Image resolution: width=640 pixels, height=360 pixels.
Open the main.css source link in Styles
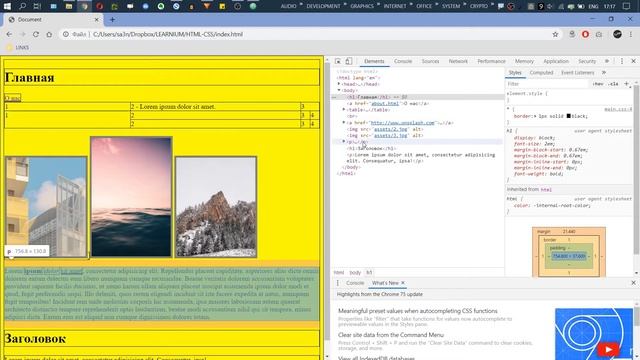coord(618,109)
